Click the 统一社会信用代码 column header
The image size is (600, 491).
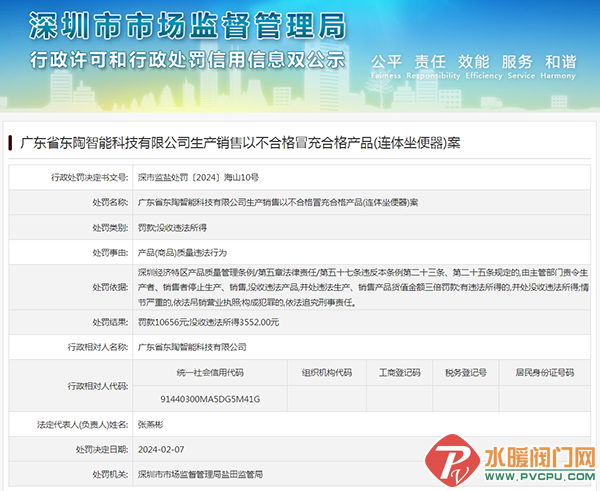pyautogui.click(x=210, y=372)
